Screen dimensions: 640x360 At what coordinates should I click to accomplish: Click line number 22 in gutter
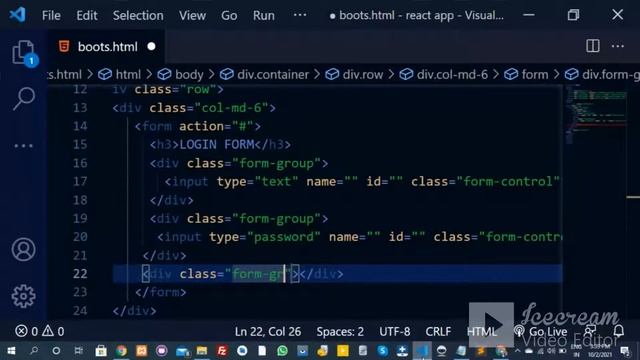80,273
